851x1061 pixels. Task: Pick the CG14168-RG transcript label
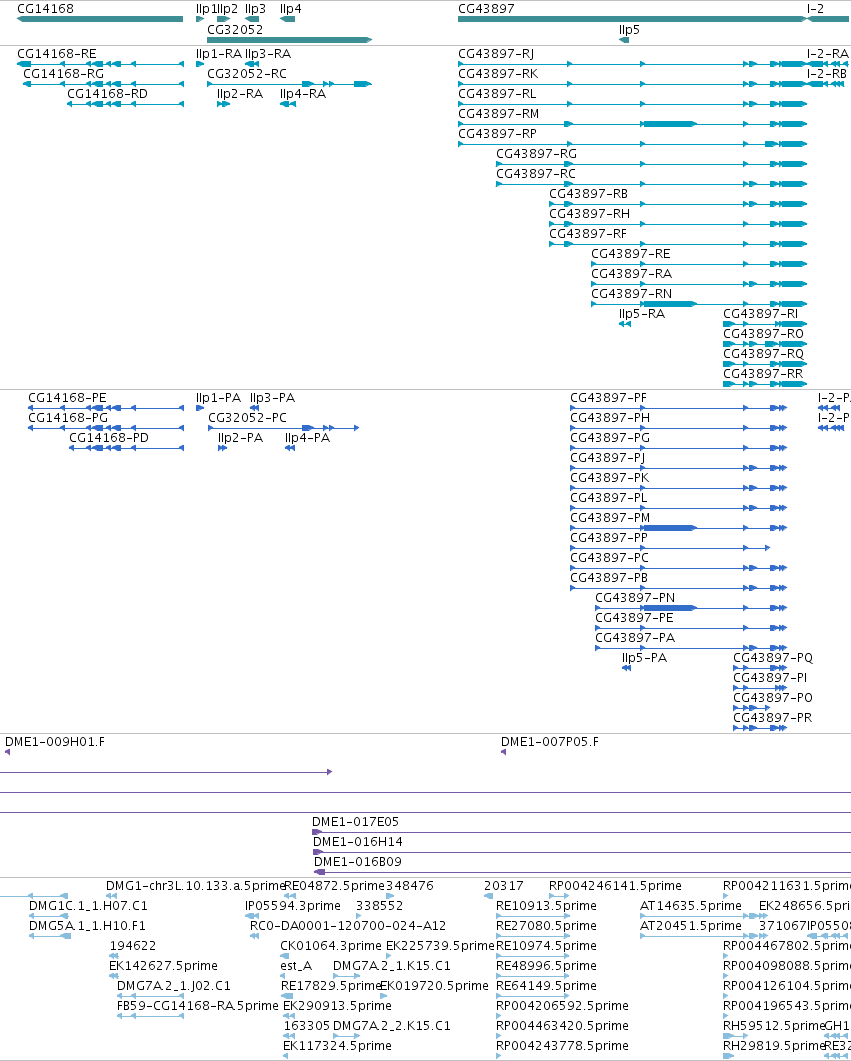[64, 74]
